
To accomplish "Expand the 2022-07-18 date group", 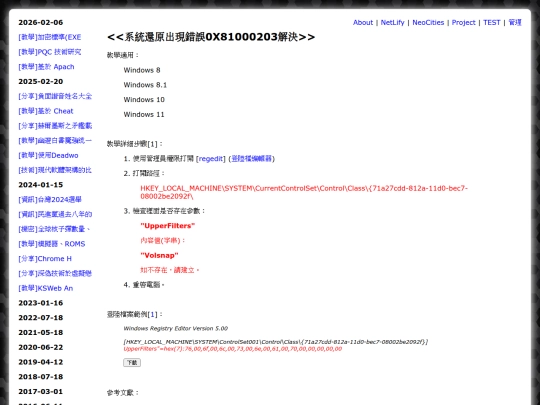I will click(x=41, y=318).
